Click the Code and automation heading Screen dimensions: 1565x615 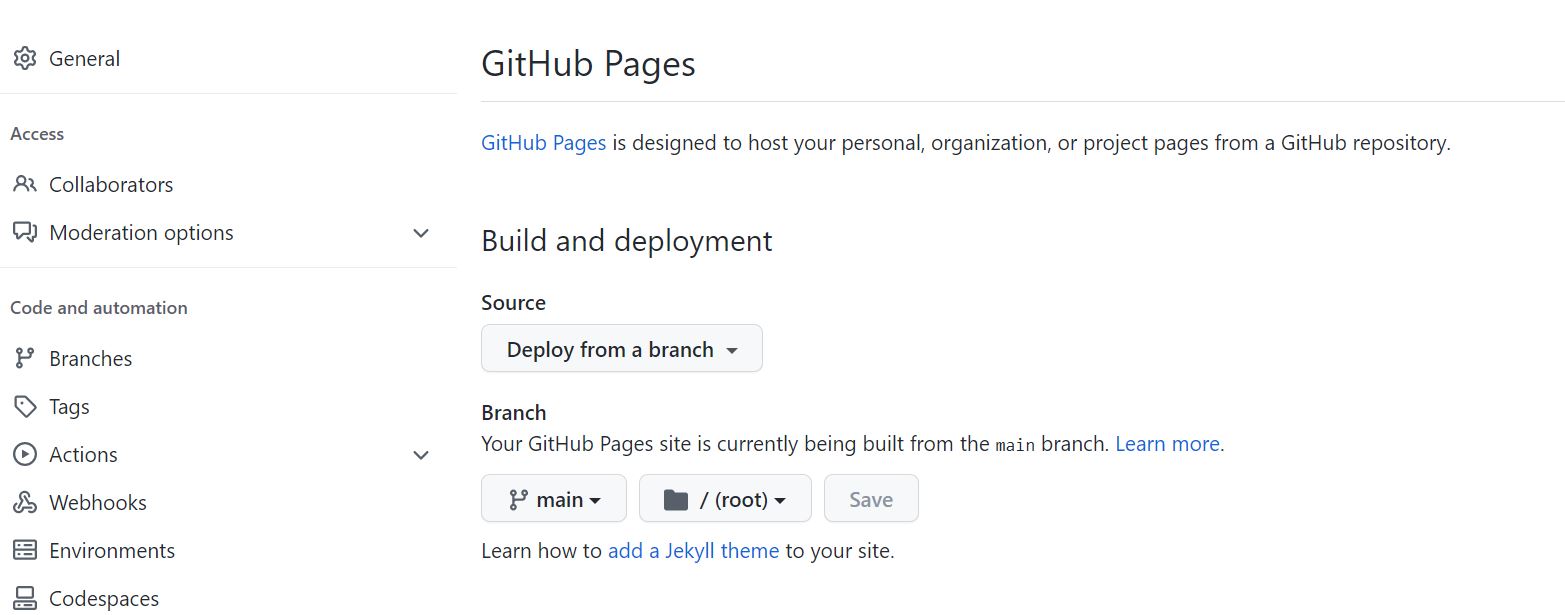pyautogui.click(x=99, y=308)
